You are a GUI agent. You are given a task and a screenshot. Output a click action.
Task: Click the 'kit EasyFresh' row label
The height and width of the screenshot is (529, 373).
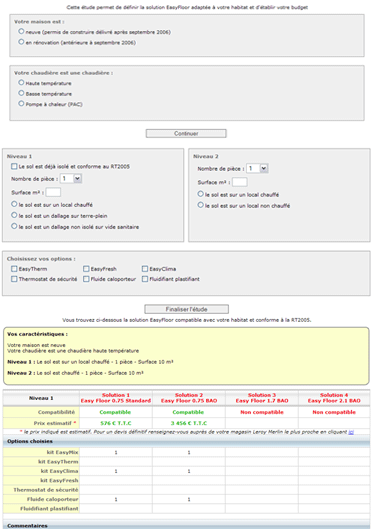tap(59, 480)
